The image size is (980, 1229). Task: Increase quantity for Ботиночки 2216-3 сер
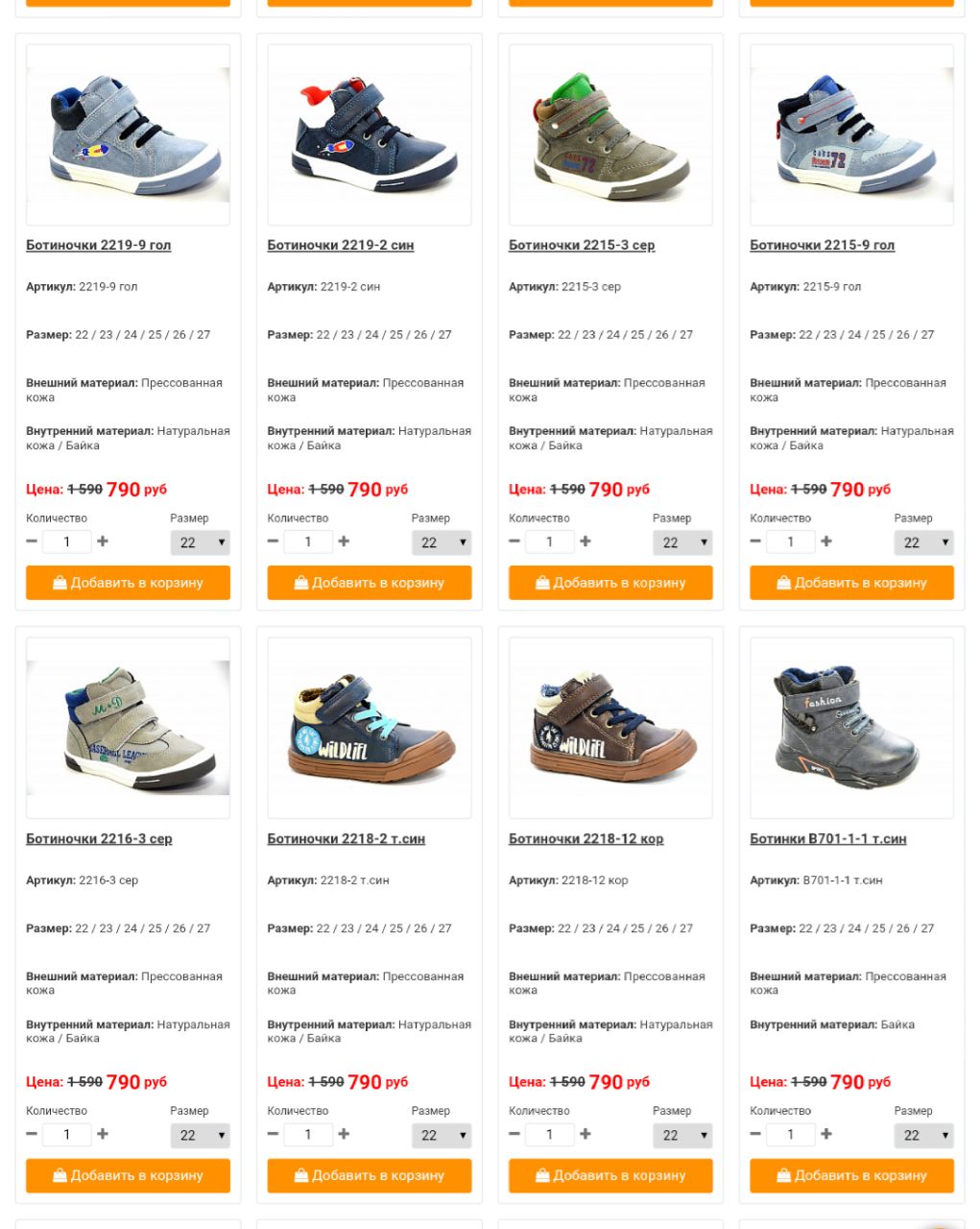103,1134
